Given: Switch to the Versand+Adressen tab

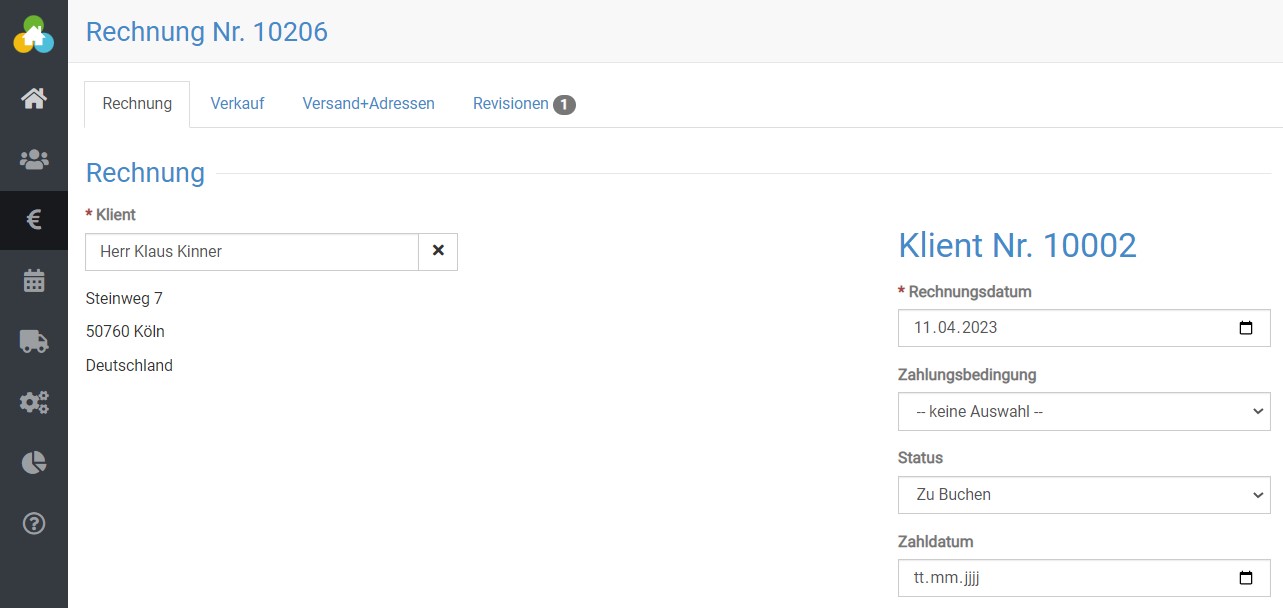Looking at the screenshot, I should point(368,104).
